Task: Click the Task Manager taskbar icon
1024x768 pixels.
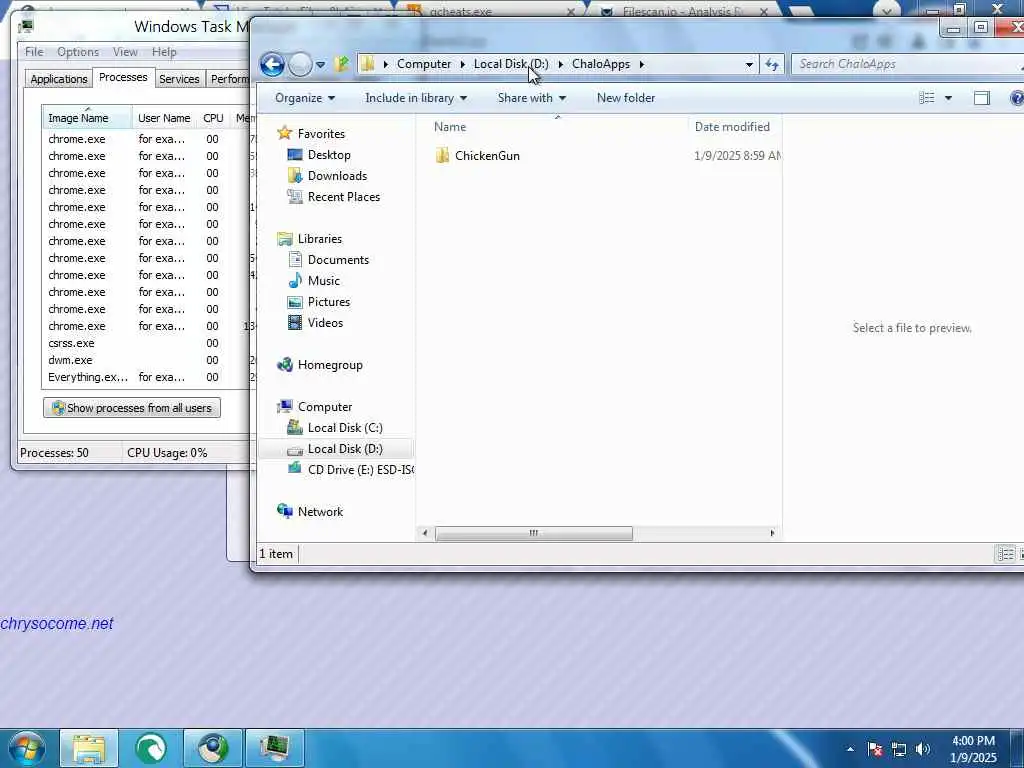Action: (274, 748)
